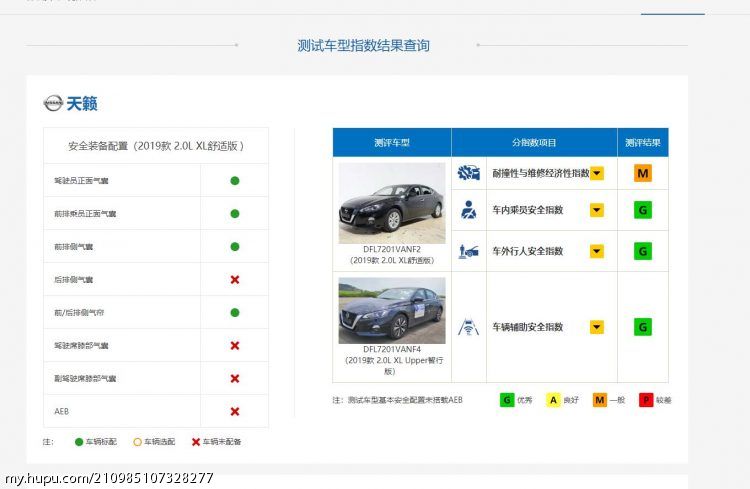
Task: Click the DFL7201VANF2 model code text
Action: (392, 249)
